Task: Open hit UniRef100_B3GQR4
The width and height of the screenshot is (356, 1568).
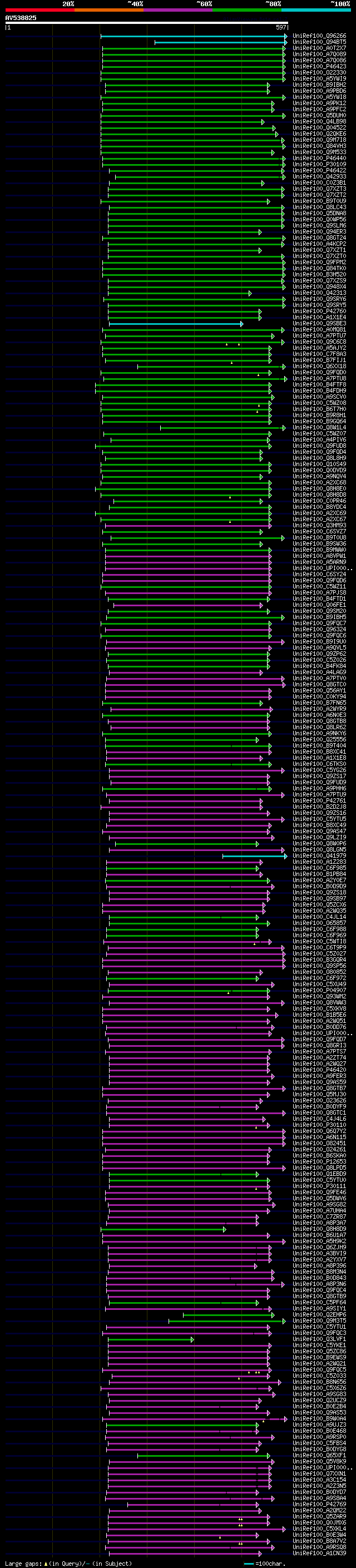Action: point(319,960)
